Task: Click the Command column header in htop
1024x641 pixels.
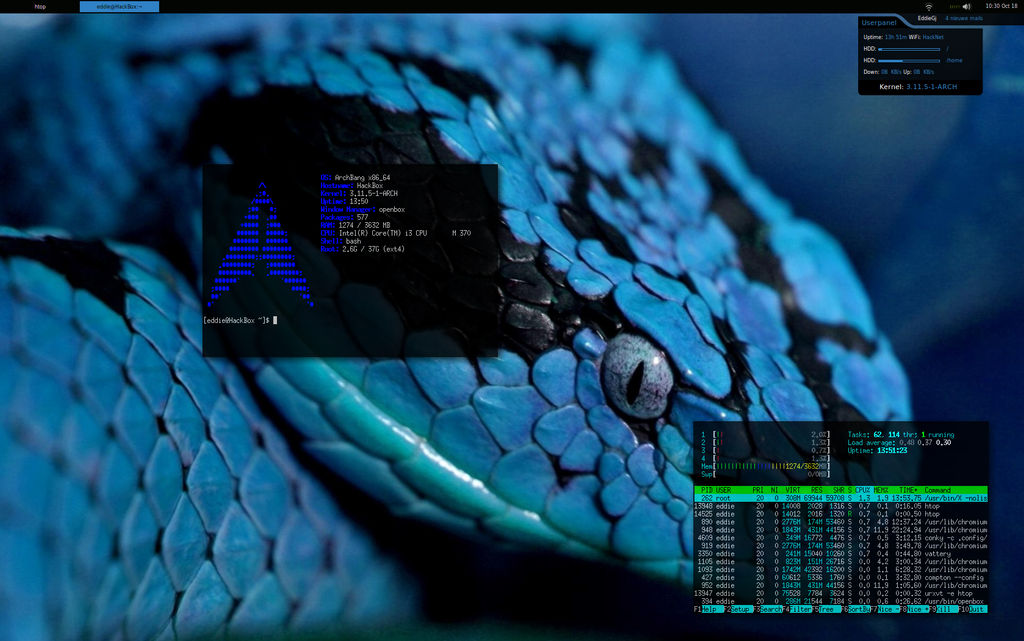Action: pyautogui.click(x=938, y=490)
